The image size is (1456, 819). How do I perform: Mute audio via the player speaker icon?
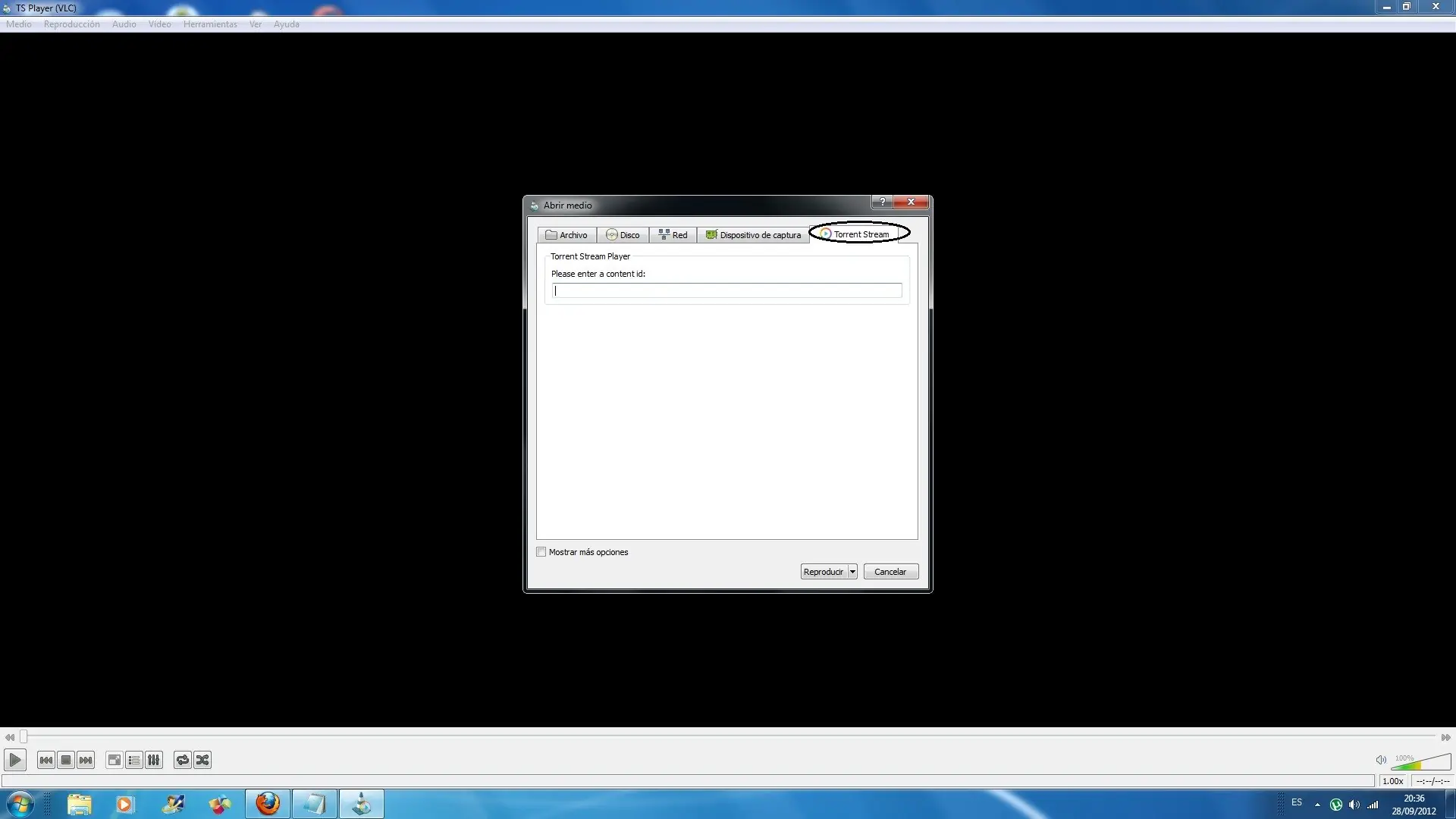tap(1381, 760)
